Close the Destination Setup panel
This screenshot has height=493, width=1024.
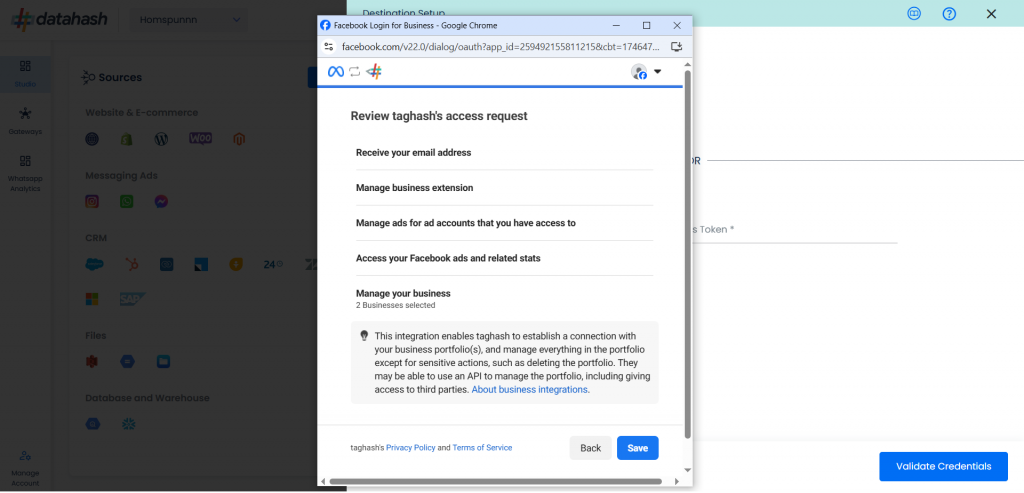coord(991,14)
